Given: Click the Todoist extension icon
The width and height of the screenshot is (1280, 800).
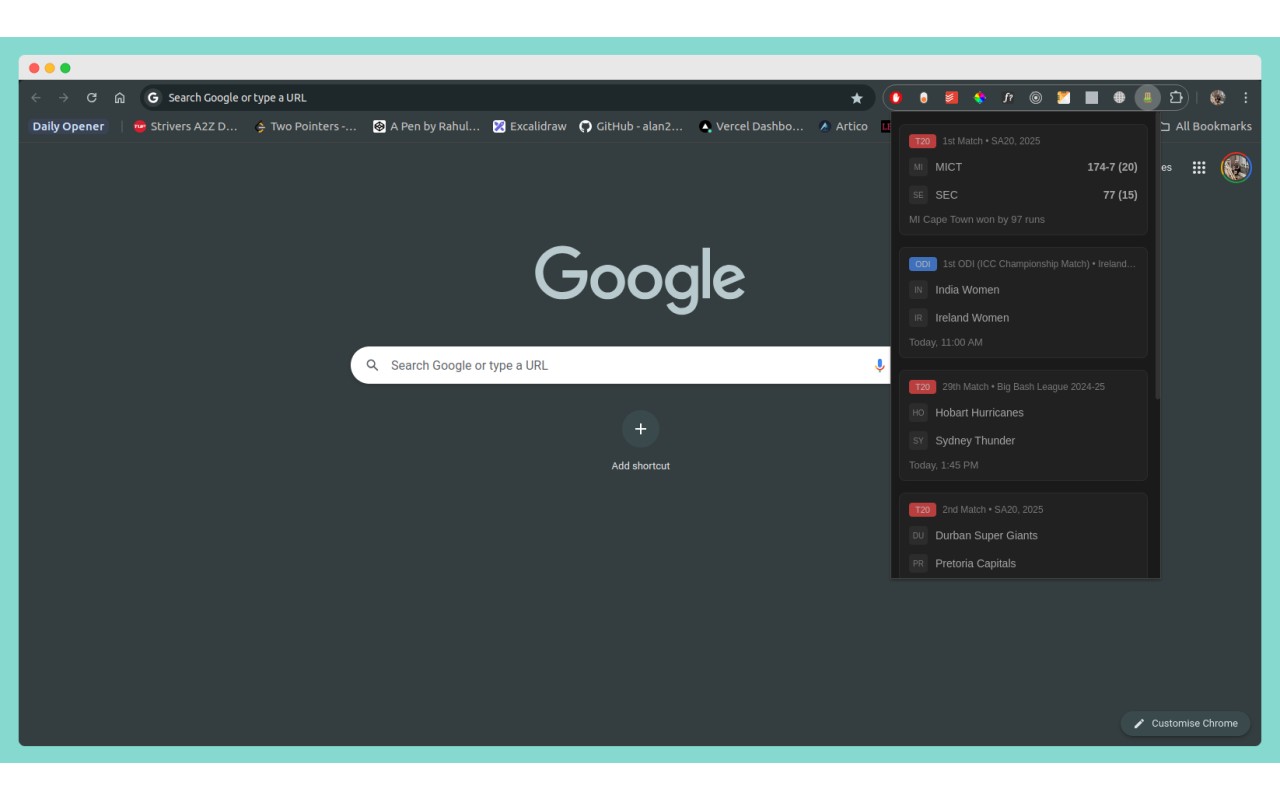Looking at the screenshot, I should (950, 97).
